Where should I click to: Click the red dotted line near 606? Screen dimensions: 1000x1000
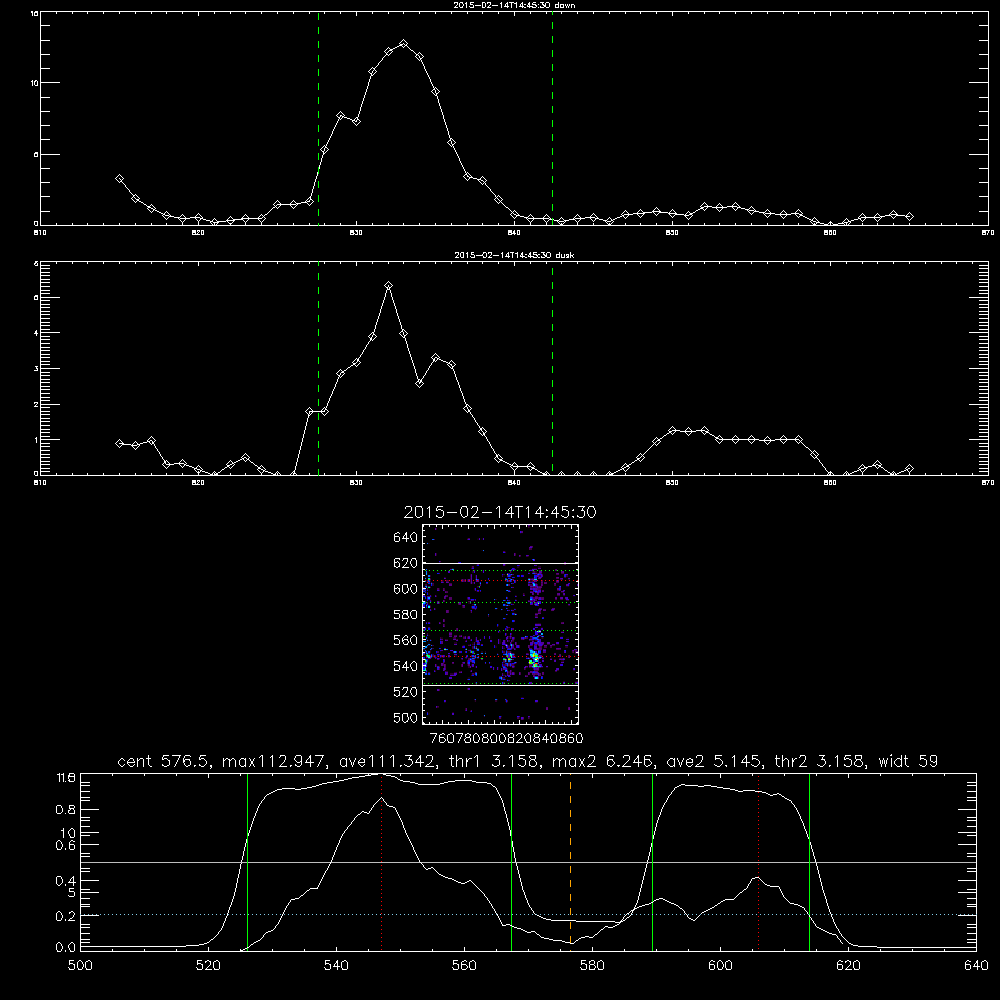point(758,862)
